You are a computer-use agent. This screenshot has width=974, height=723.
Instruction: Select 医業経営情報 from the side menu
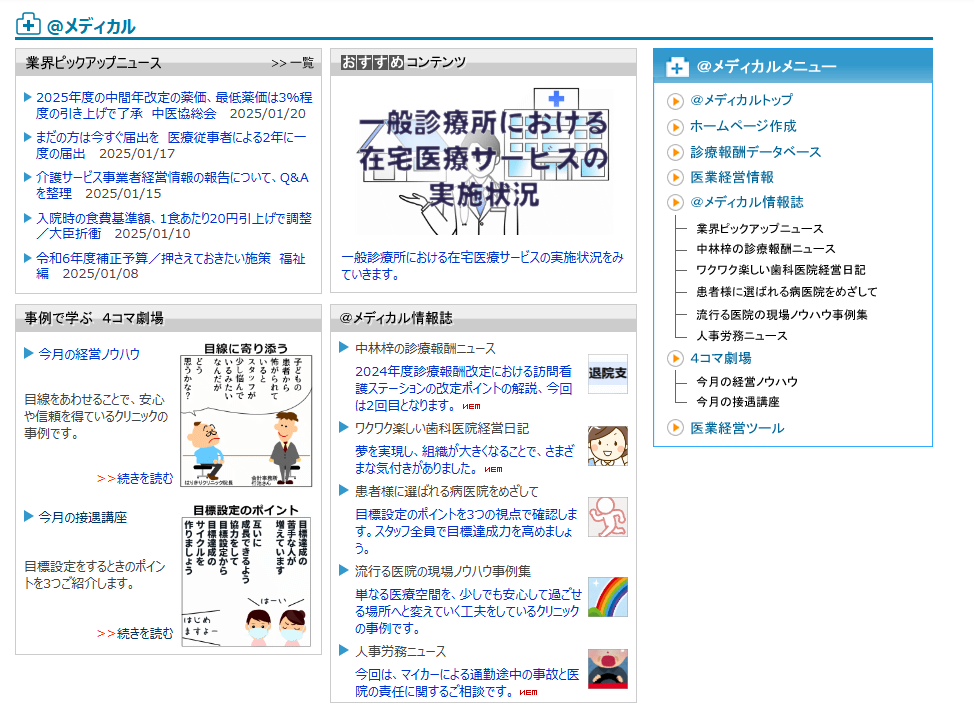point(731,177)
